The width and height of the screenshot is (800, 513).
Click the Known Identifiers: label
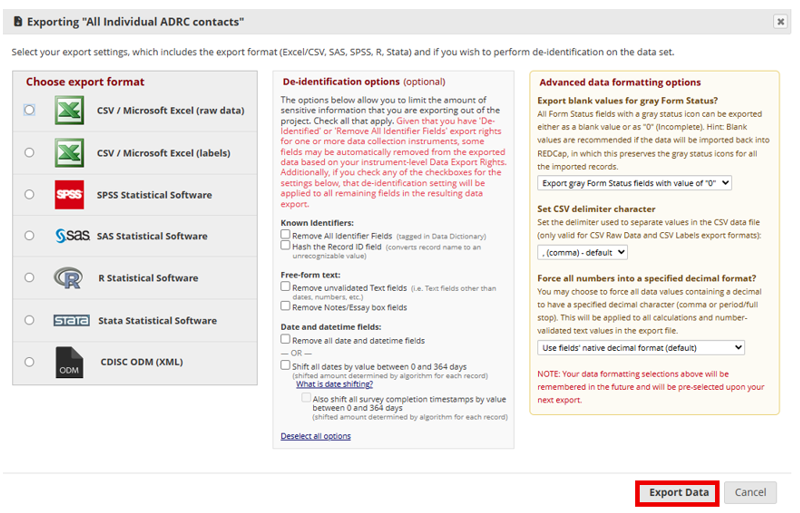click(317, 223)
